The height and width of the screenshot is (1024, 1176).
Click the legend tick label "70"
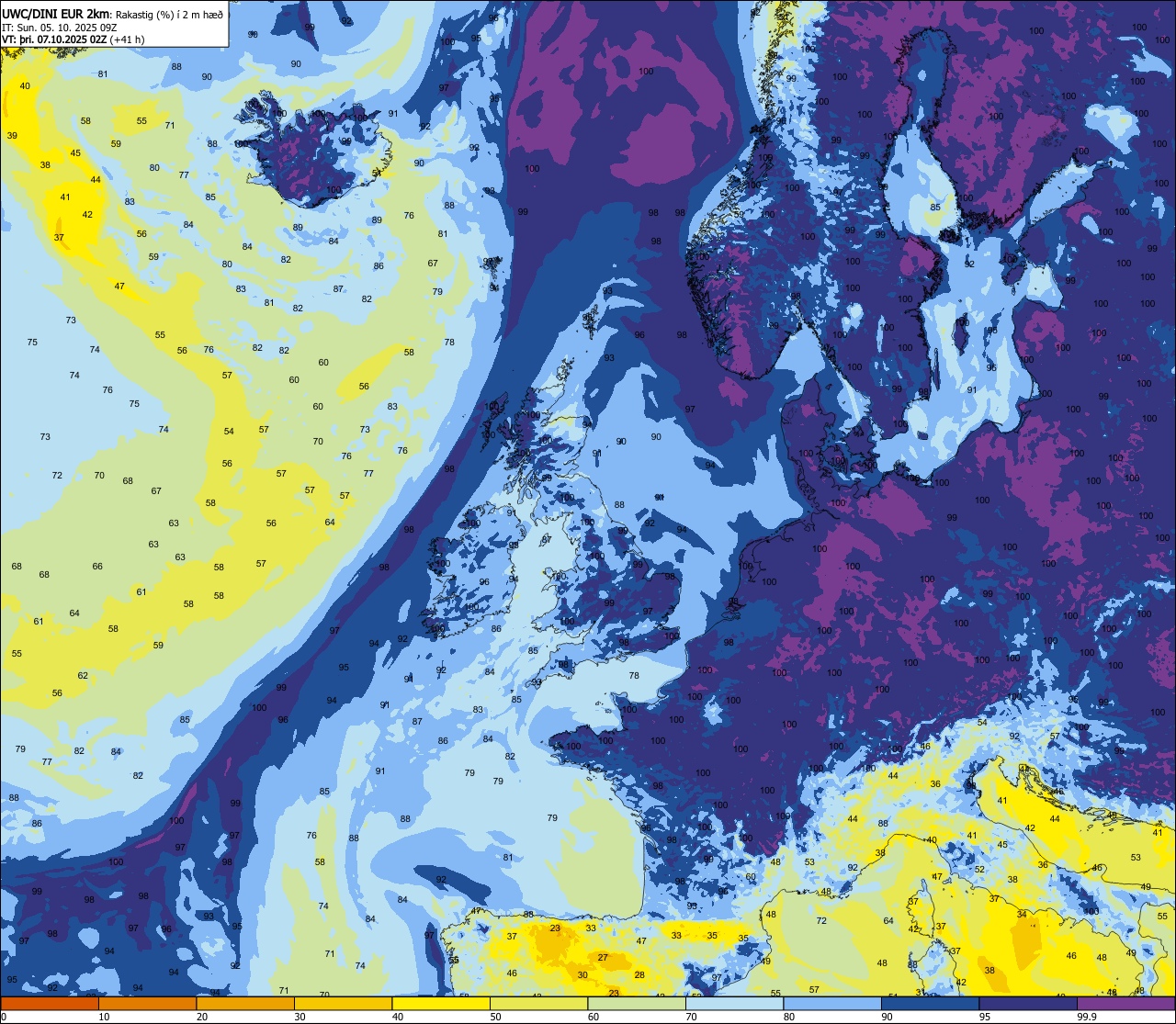[691, 1017]
